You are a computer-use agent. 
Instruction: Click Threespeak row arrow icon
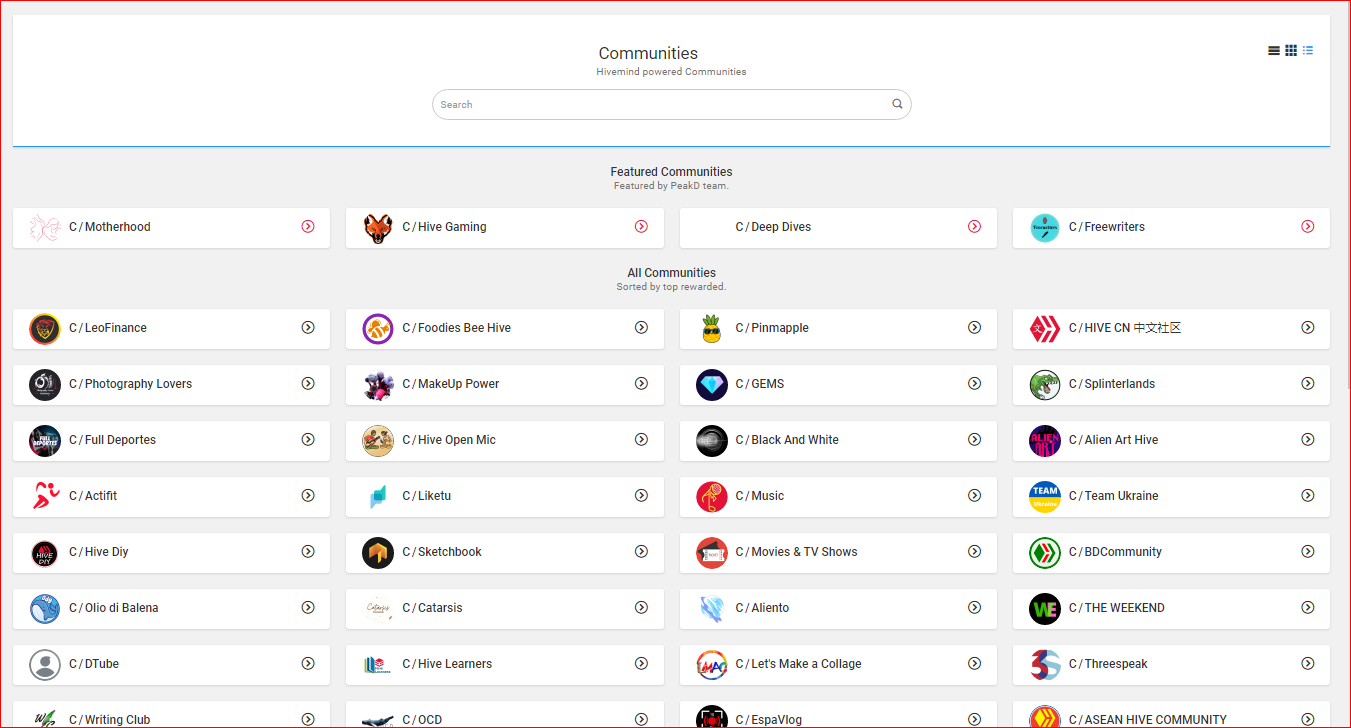(x=1307, y=664)
